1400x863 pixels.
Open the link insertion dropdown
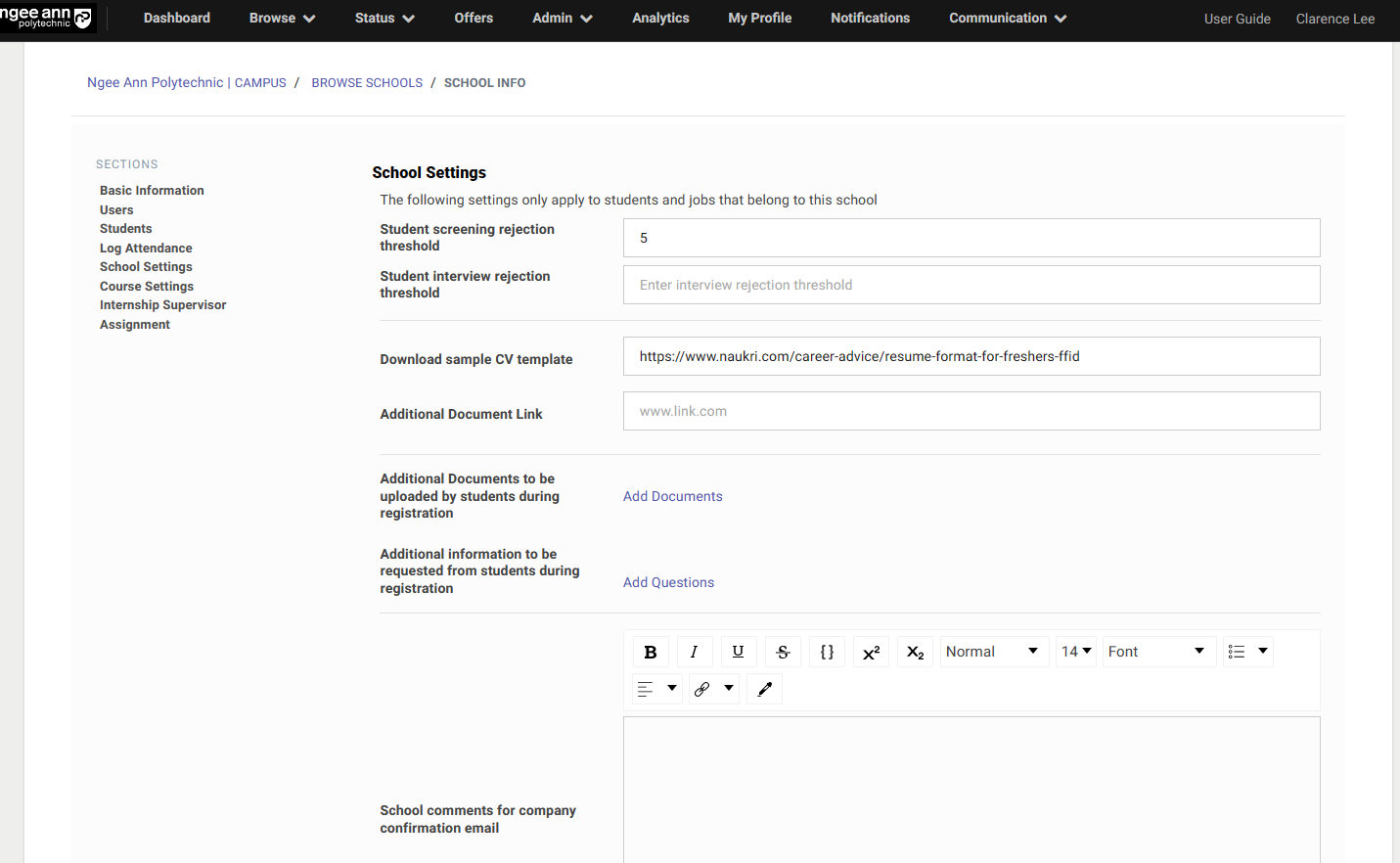click(x=713, y=689)
